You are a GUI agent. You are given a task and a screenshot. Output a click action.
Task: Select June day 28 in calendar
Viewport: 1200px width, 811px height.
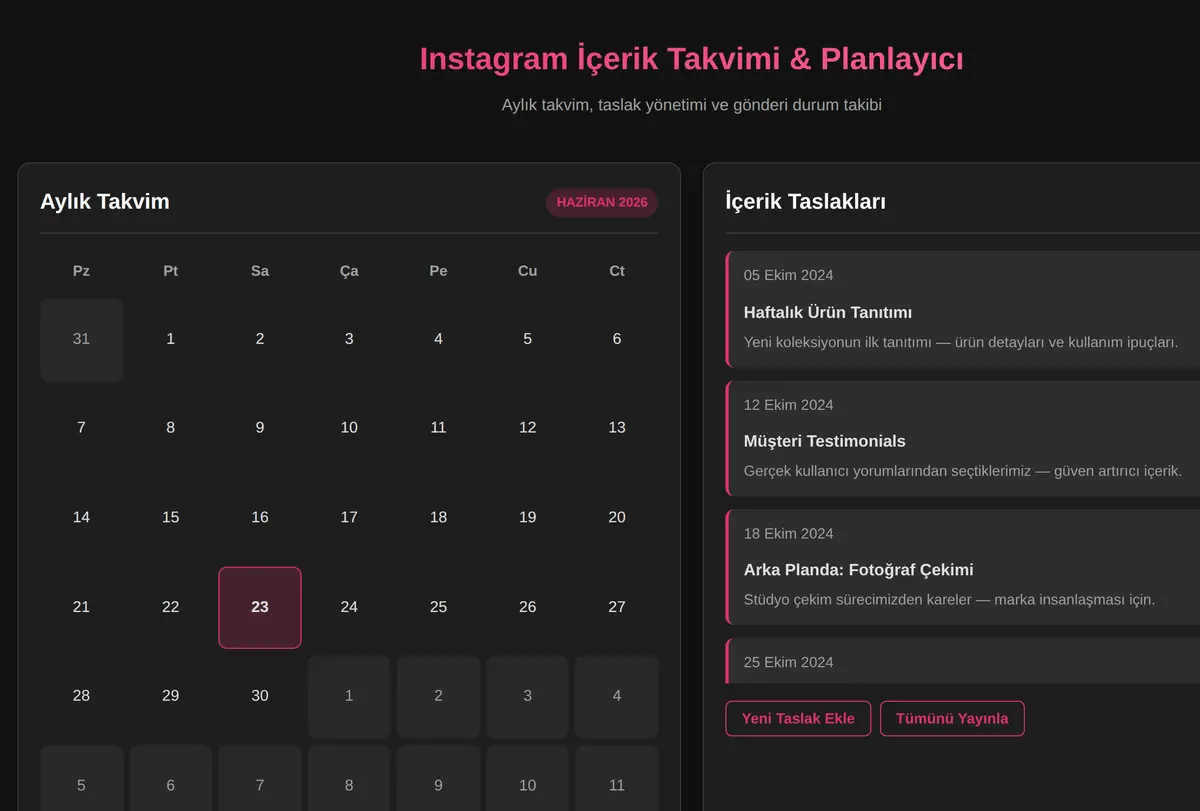[x=81, y=696]
